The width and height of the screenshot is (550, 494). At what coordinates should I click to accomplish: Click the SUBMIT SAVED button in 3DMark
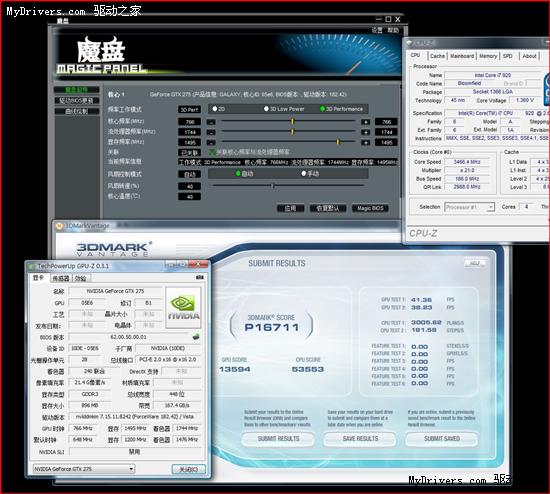pos(442,439)
